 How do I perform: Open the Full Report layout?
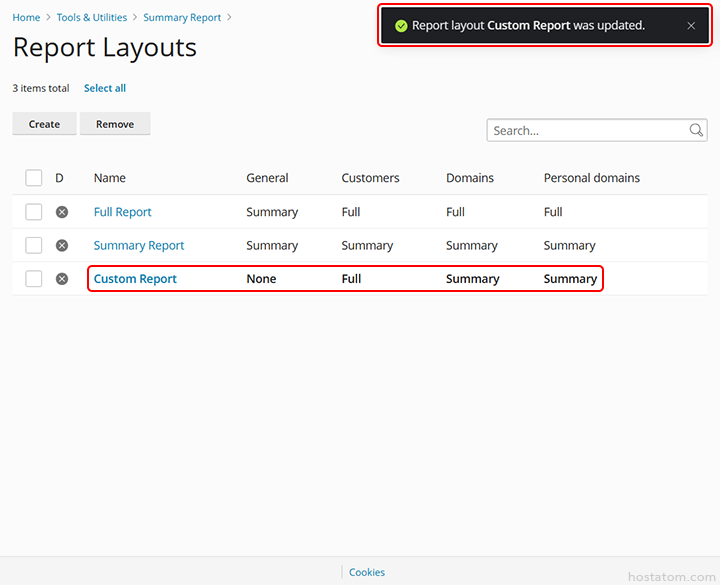pyautogui.click(x=122, y=212)
